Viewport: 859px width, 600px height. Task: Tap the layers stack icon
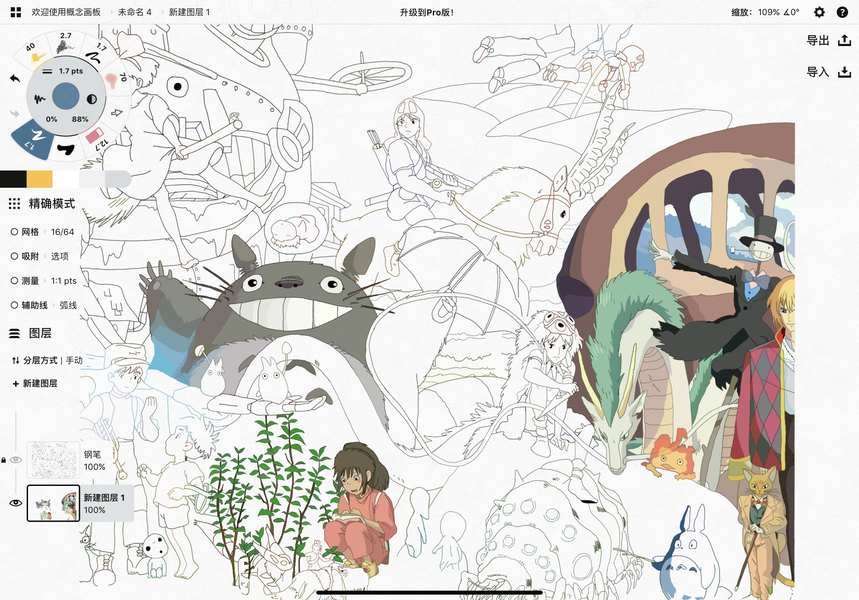(x=15, y=333)
